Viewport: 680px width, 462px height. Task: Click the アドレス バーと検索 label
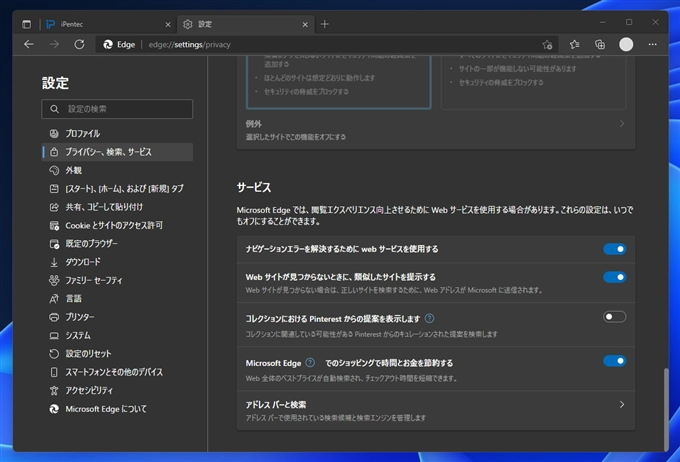(276, 405)
